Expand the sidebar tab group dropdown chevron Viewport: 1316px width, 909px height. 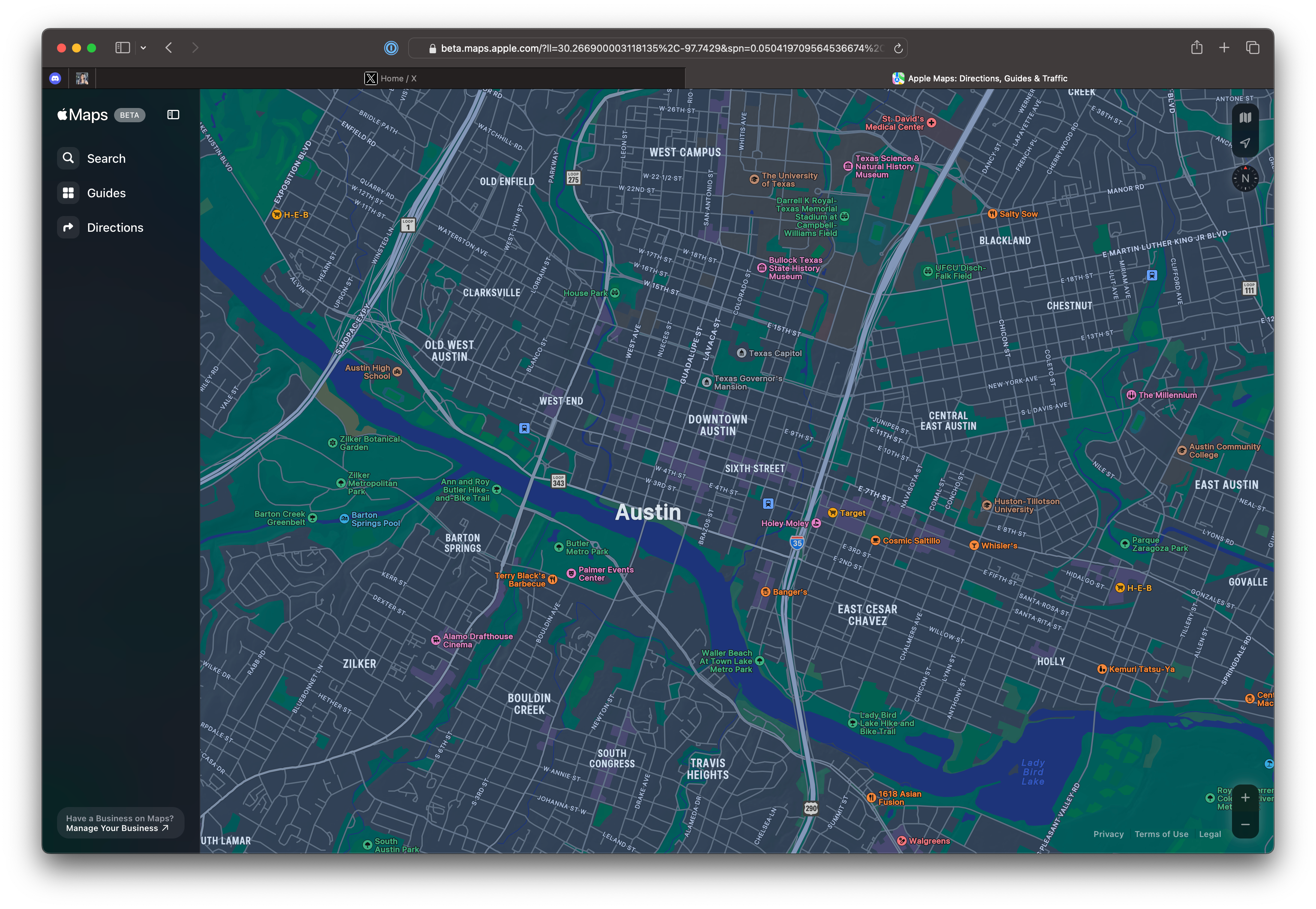point(143,48)
